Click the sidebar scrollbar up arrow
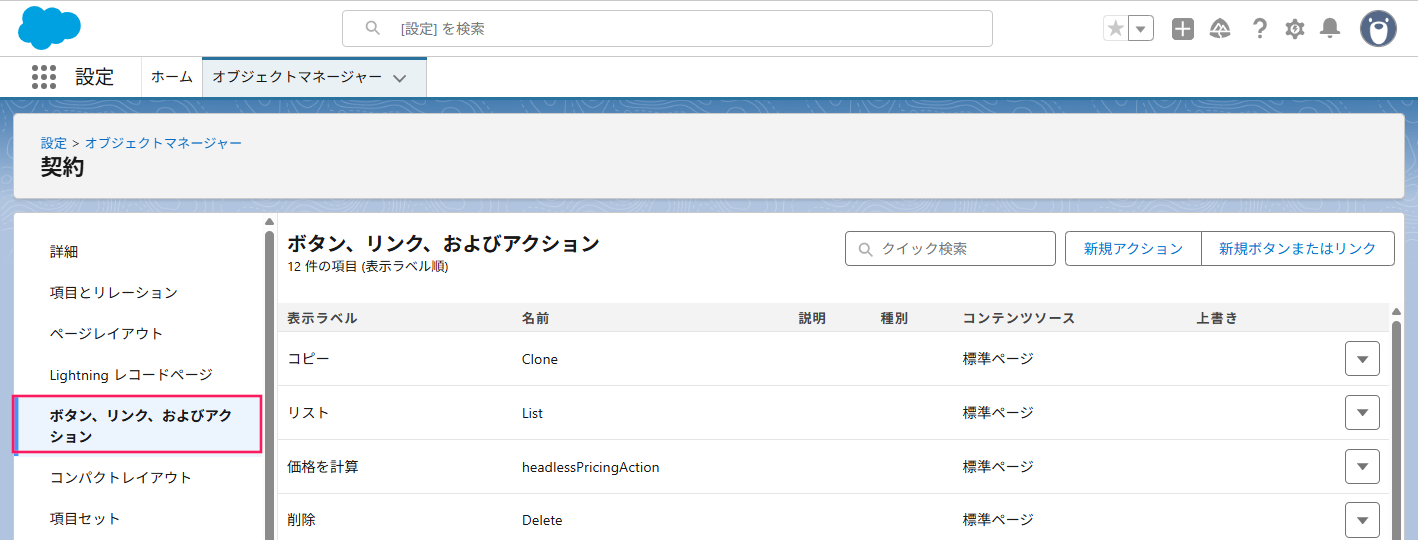 tap(269, 221)
